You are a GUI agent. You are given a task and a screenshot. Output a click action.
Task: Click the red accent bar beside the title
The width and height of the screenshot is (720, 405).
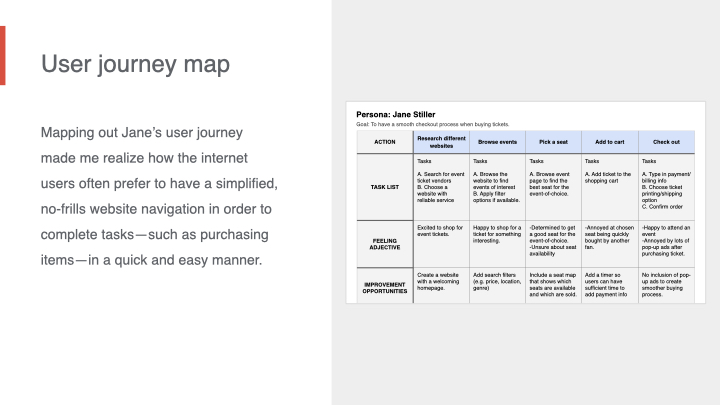point(3,55)
